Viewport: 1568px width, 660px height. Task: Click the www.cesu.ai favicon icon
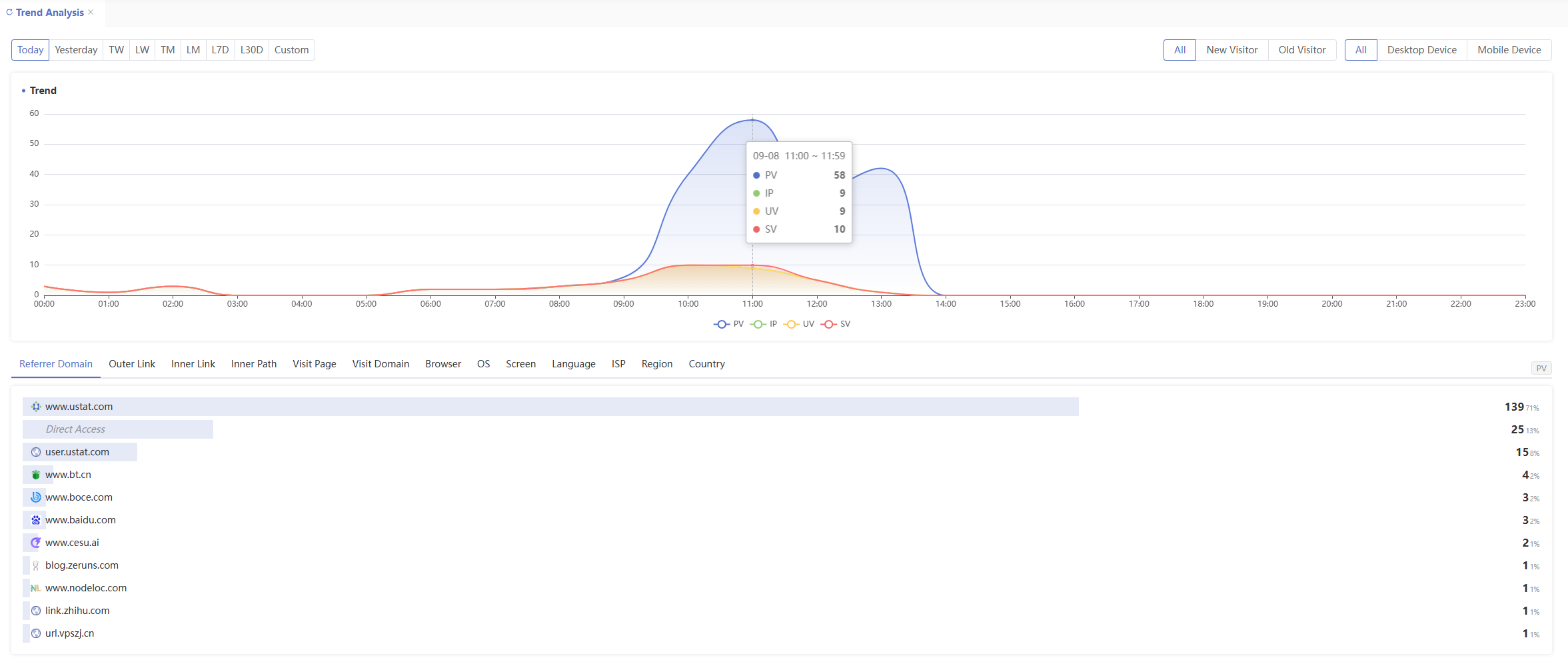click(36, 543)
